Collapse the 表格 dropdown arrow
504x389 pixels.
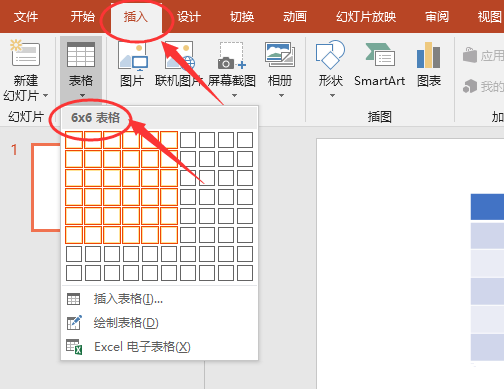[x=82, y=96]
